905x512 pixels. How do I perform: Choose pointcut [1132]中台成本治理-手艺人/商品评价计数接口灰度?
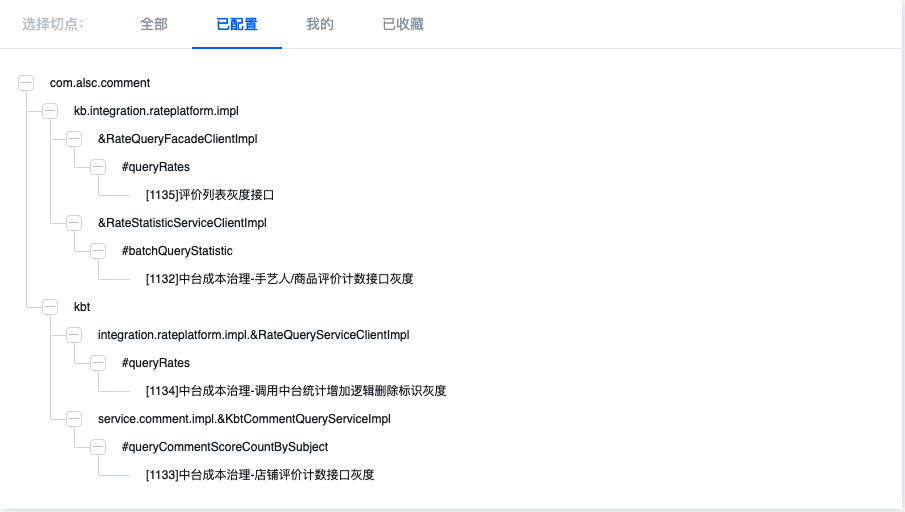point(279,279)
